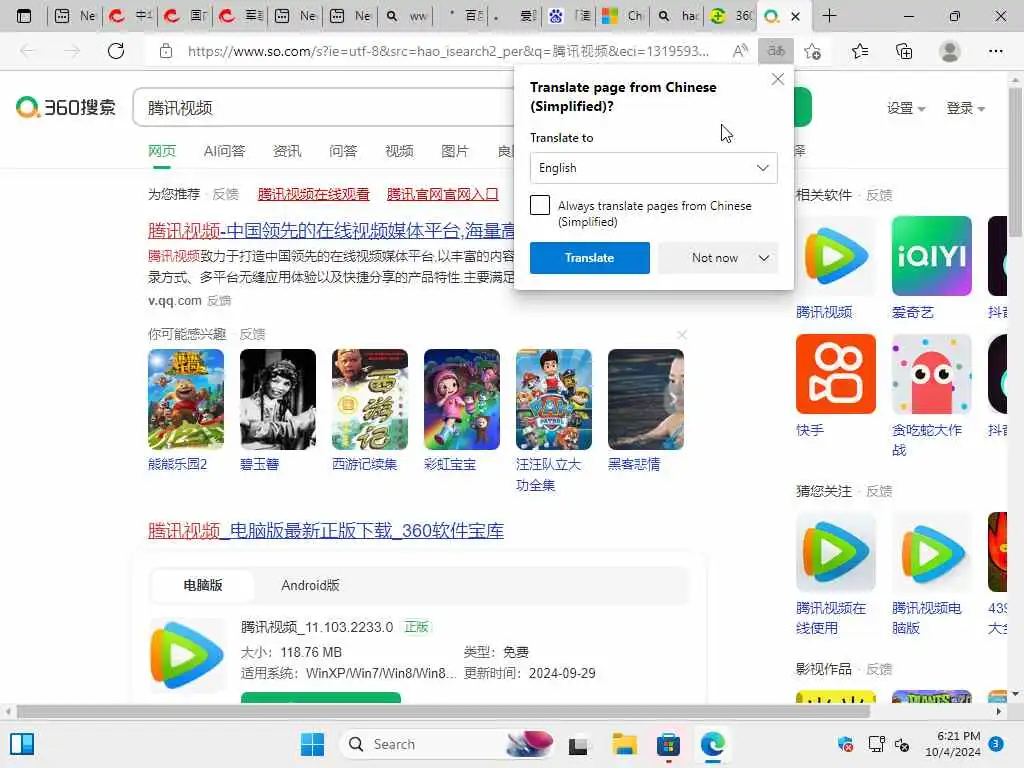Select the 网页 search tab
The width and height of the screenshot is (1024, 768).
[x=162, y=152]
